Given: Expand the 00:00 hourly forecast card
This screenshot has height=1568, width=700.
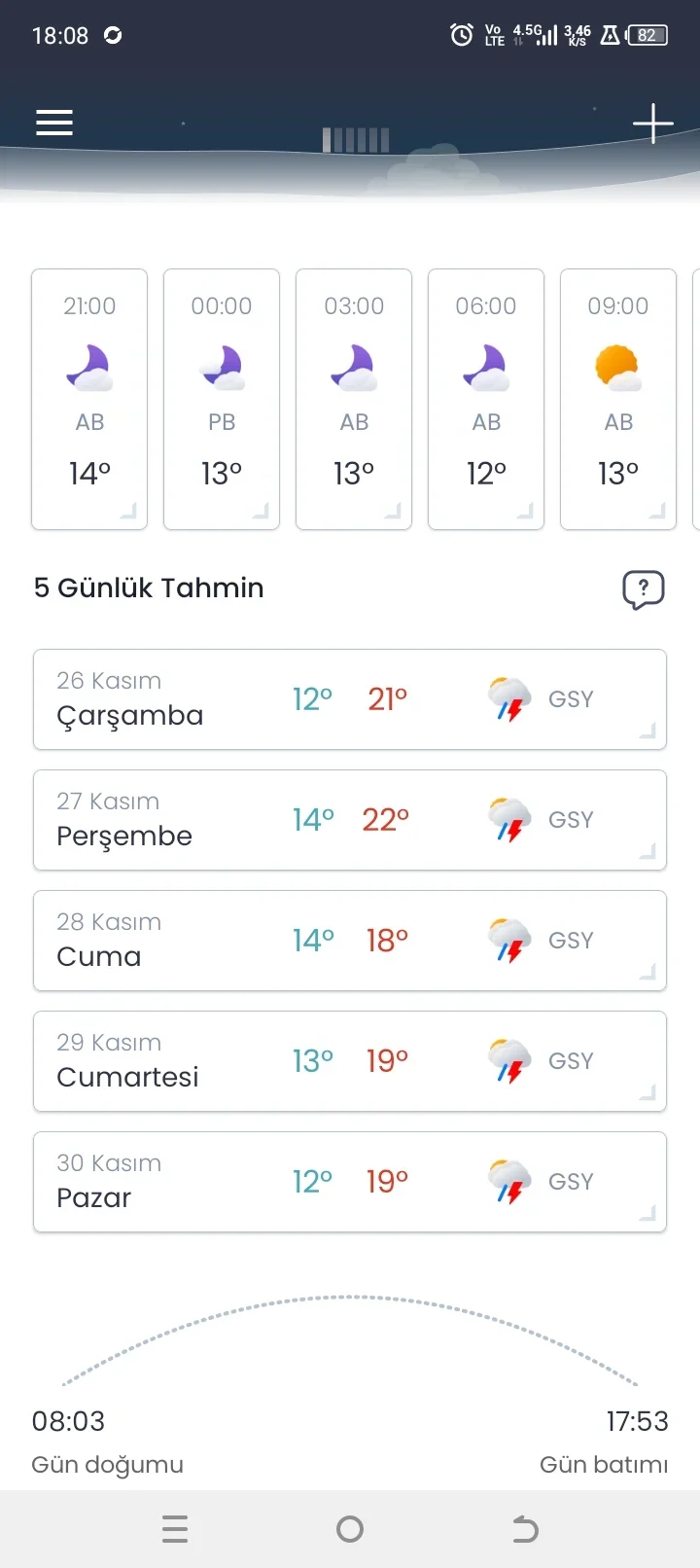Looking at the screenshot, I should click(222, 399).
